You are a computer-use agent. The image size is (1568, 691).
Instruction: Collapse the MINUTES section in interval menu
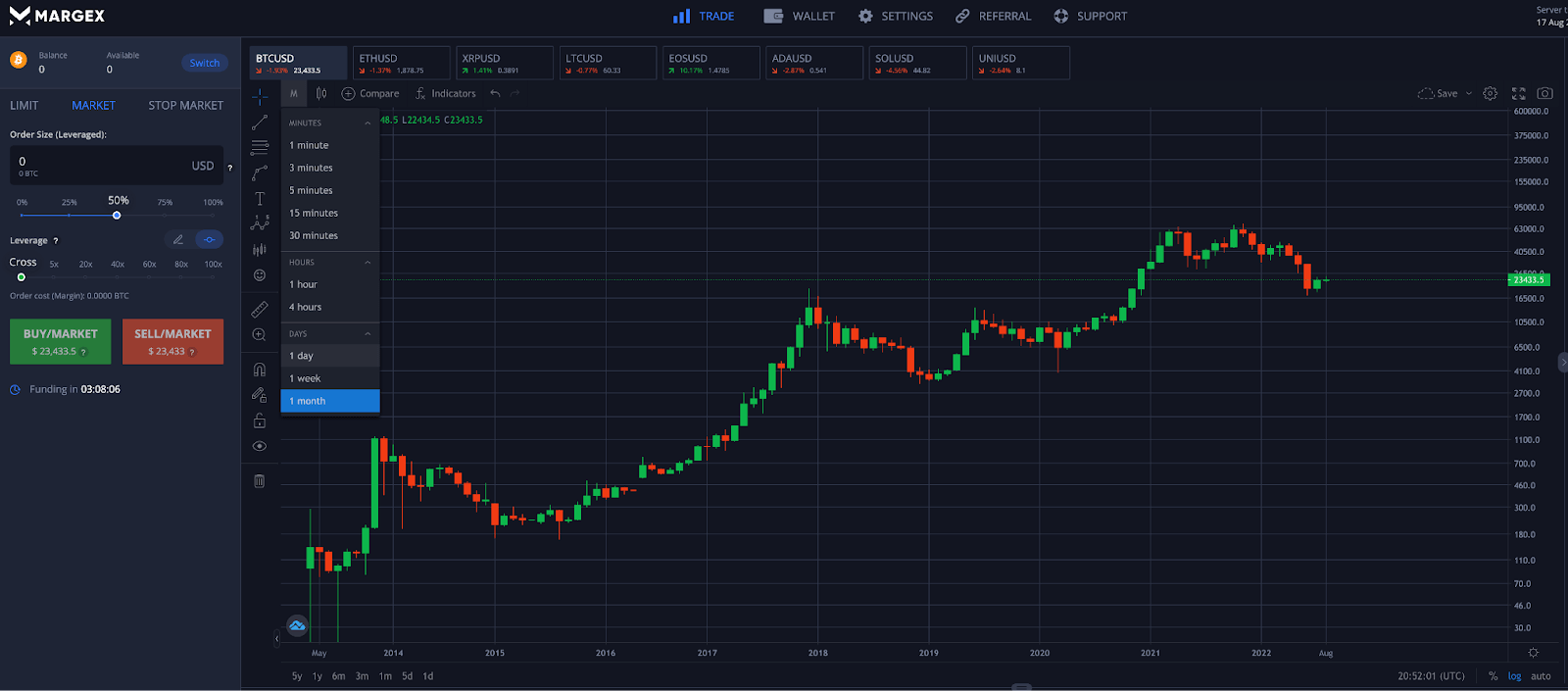(x=367, y=123)
